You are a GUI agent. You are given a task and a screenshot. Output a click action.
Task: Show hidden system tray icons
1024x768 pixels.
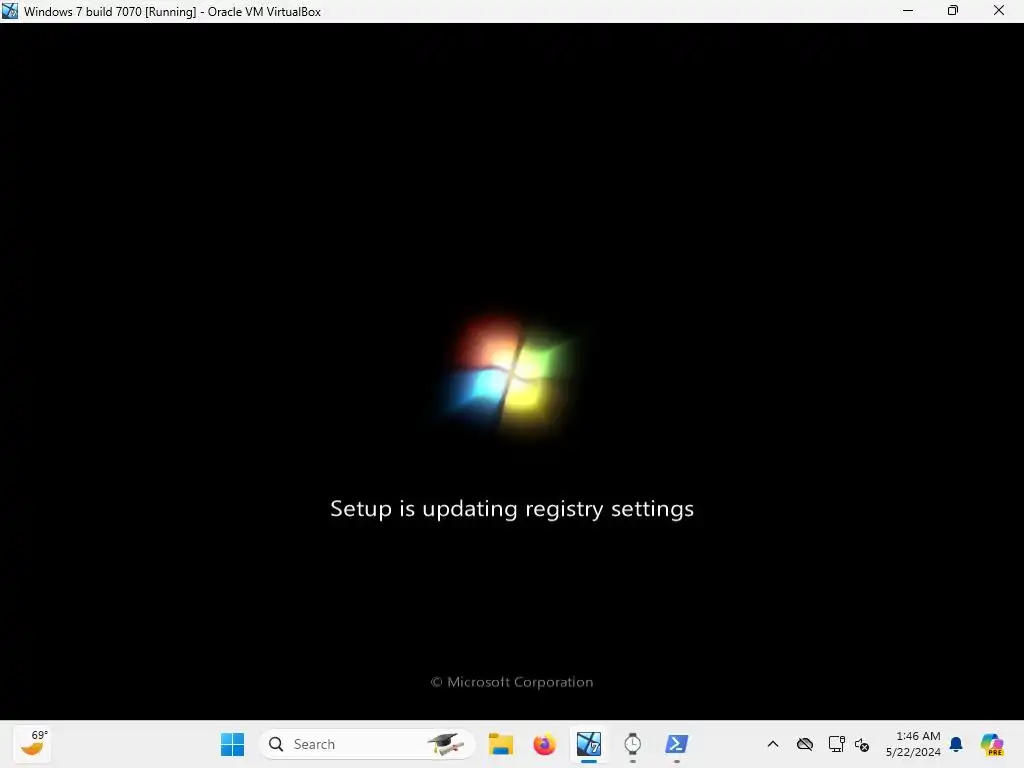(773, 744)
